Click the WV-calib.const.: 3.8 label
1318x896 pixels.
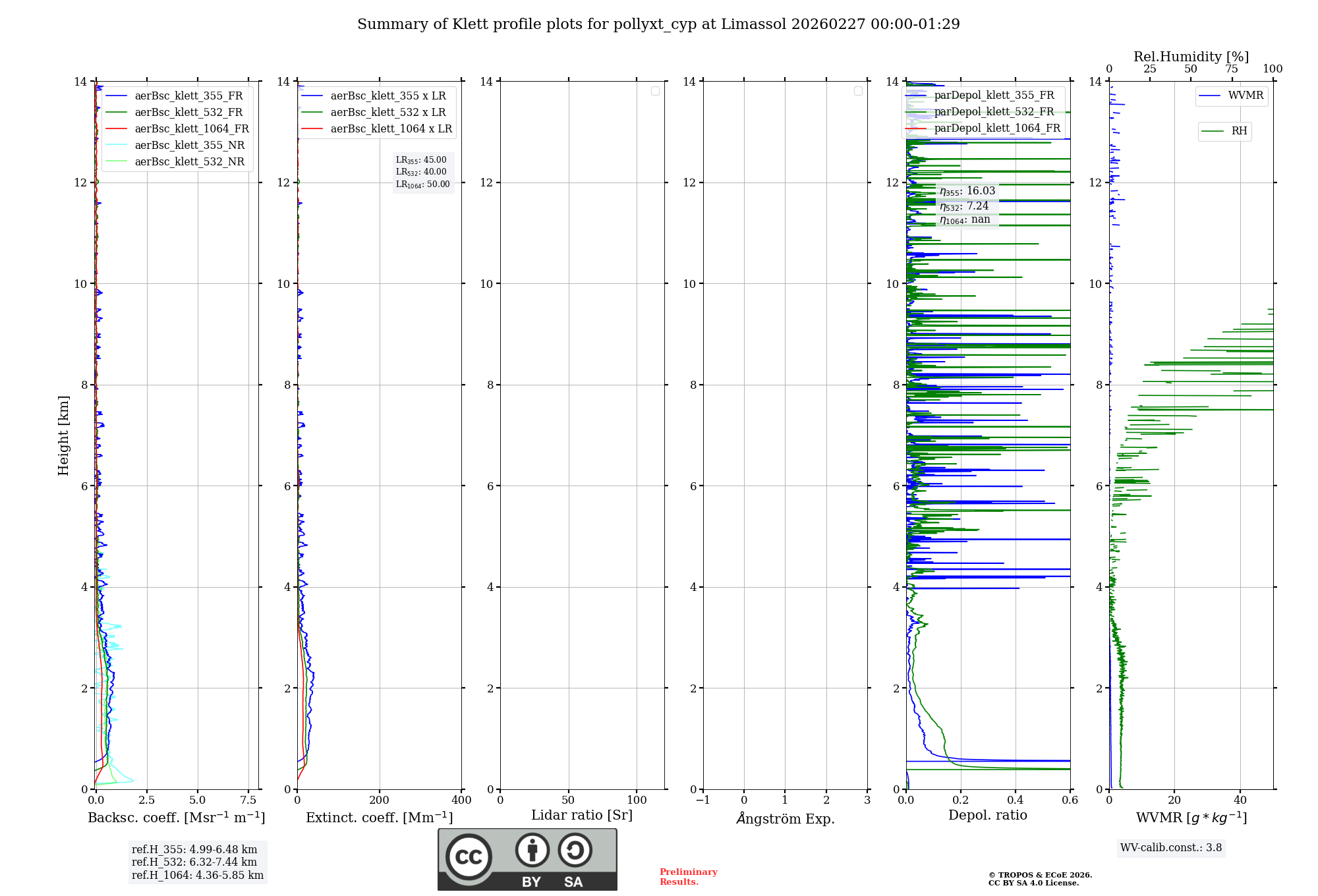tap(1170, 848)
